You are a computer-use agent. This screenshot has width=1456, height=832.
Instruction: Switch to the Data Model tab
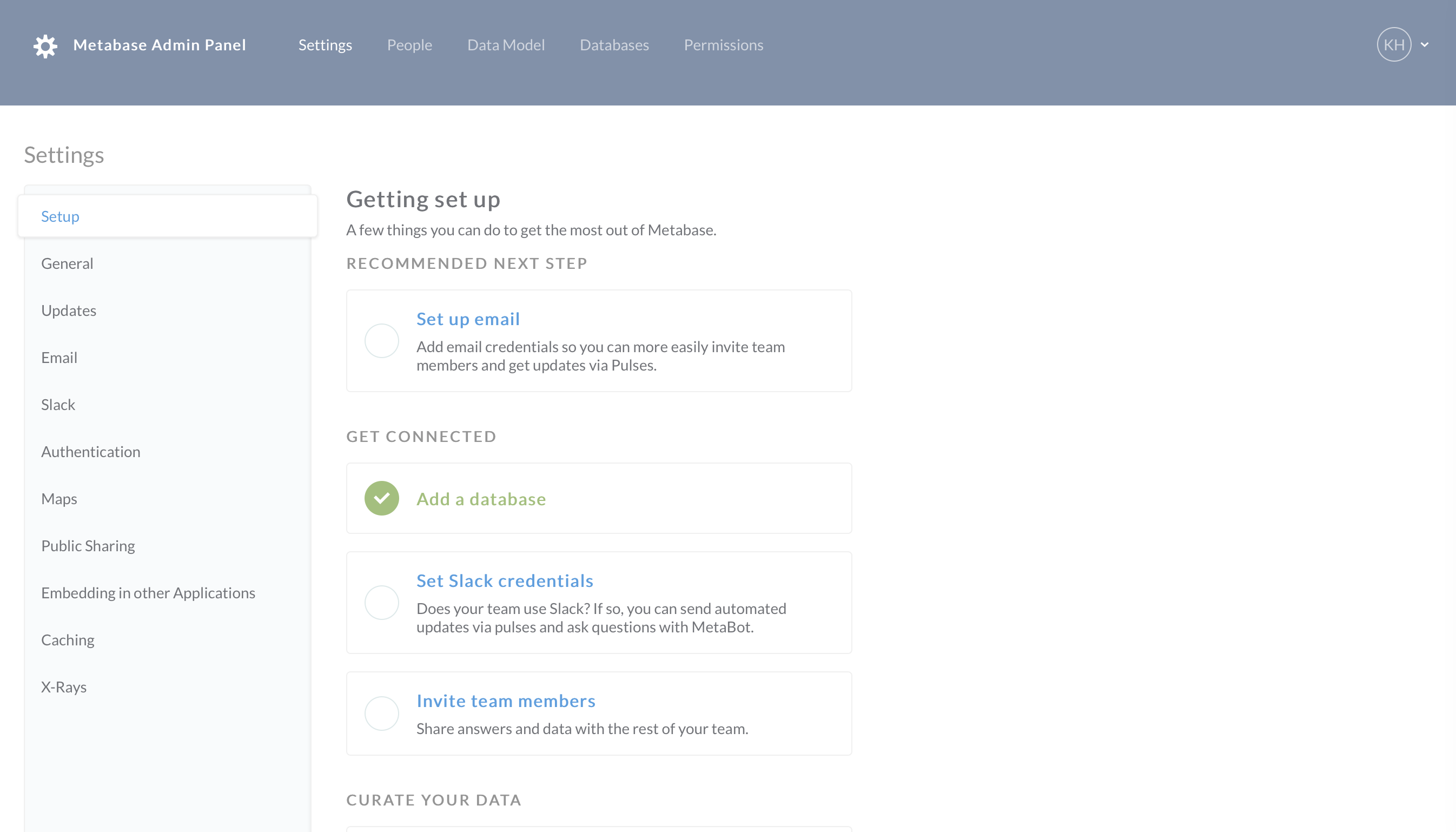(506, 44)
